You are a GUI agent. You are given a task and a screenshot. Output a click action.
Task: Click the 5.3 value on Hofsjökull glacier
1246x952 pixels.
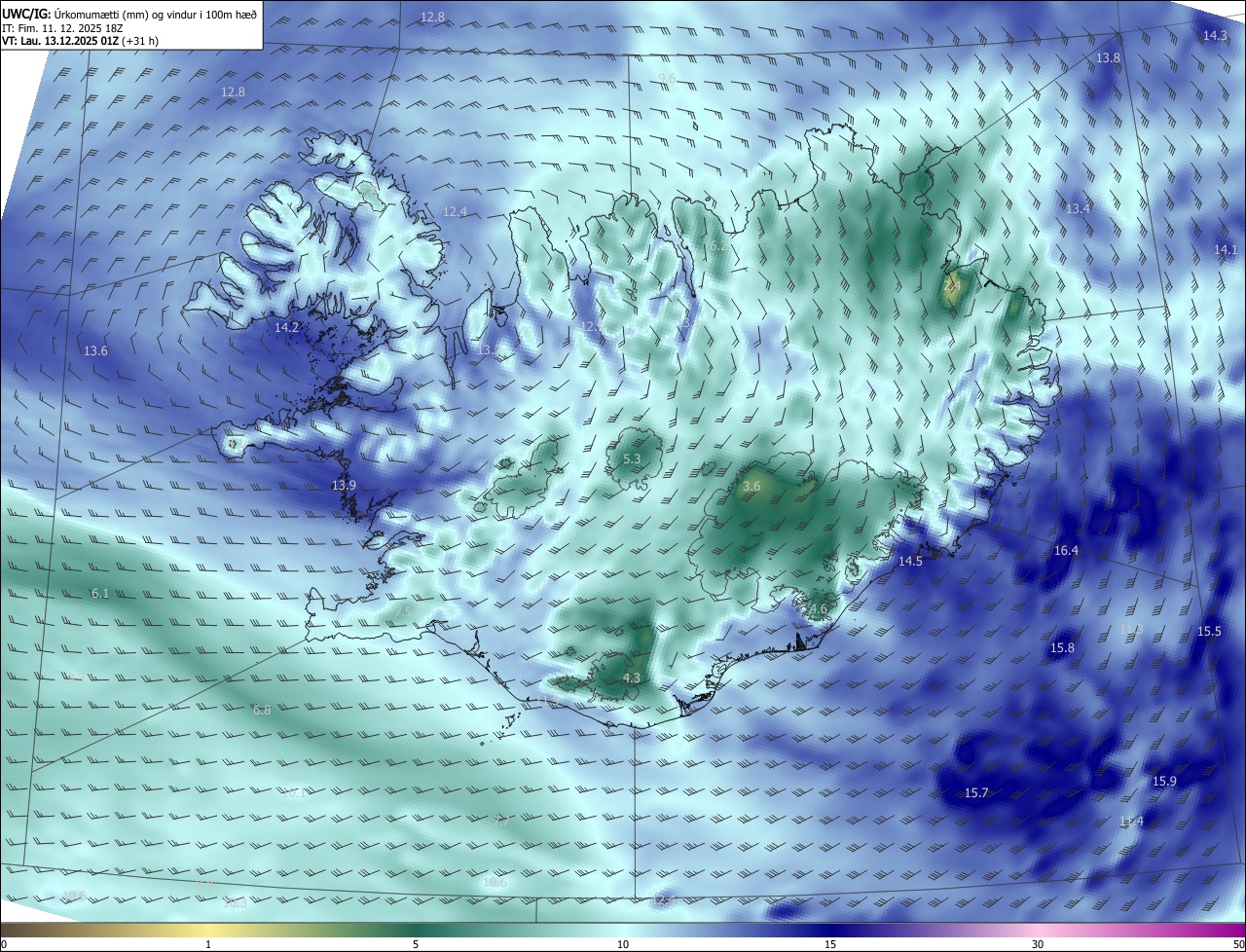point(632,458)
